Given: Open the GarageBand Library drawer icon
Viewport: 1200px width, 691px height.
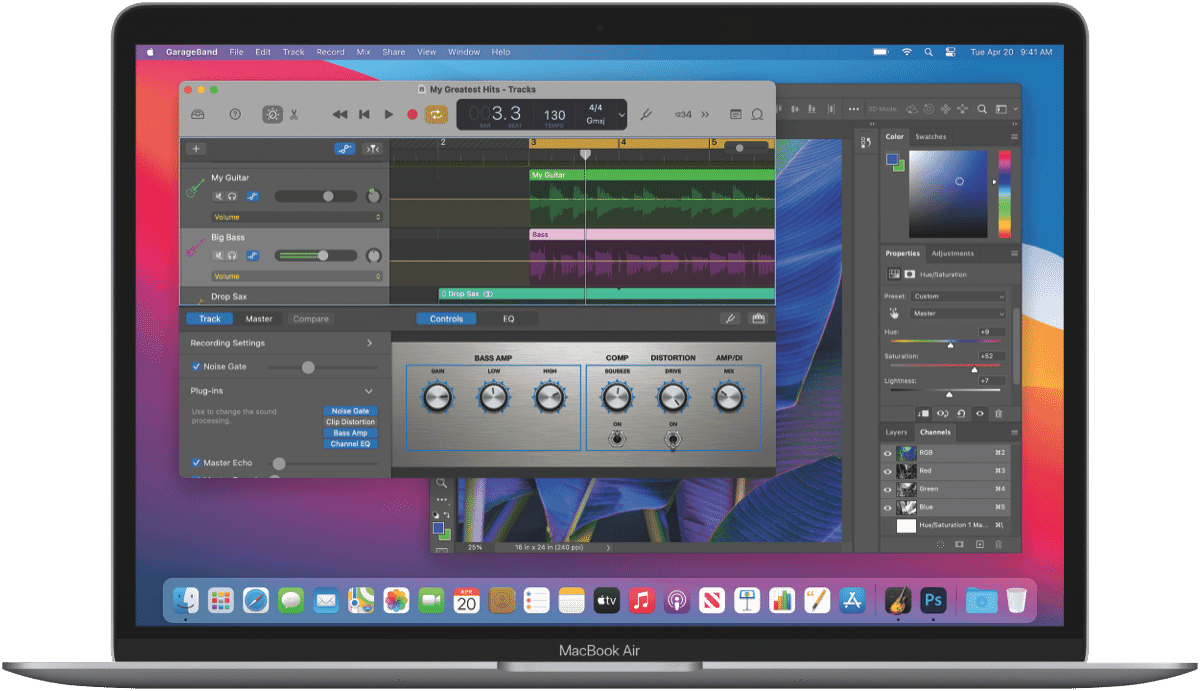Looking at the screenshot, I should (x=198, y=115).
